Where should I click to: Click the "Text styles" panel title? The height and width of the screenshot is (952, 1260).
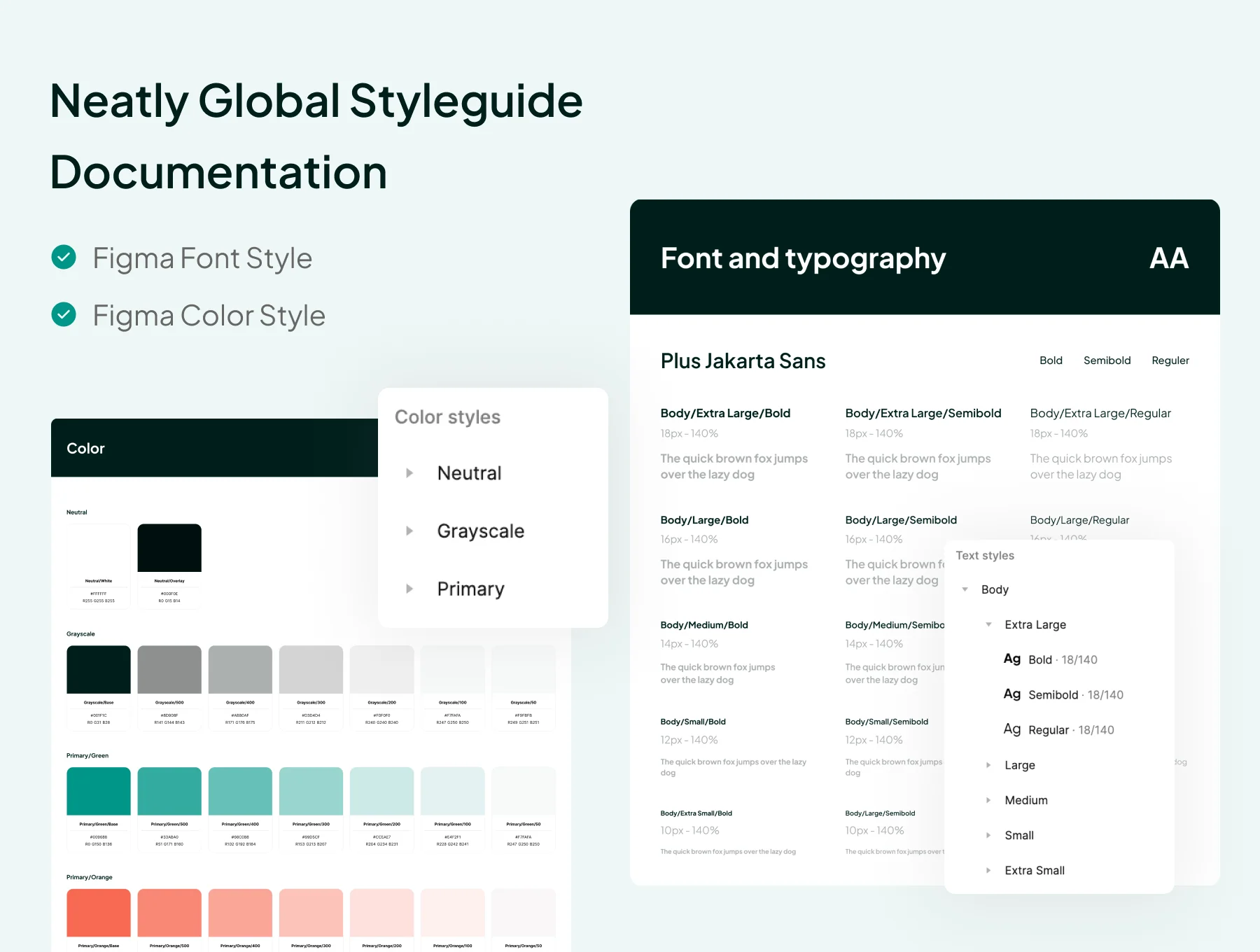985,555
